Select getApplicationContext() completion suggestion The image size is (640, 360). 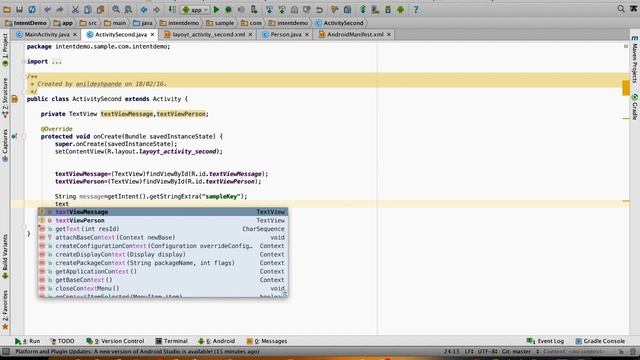[163, 271]
